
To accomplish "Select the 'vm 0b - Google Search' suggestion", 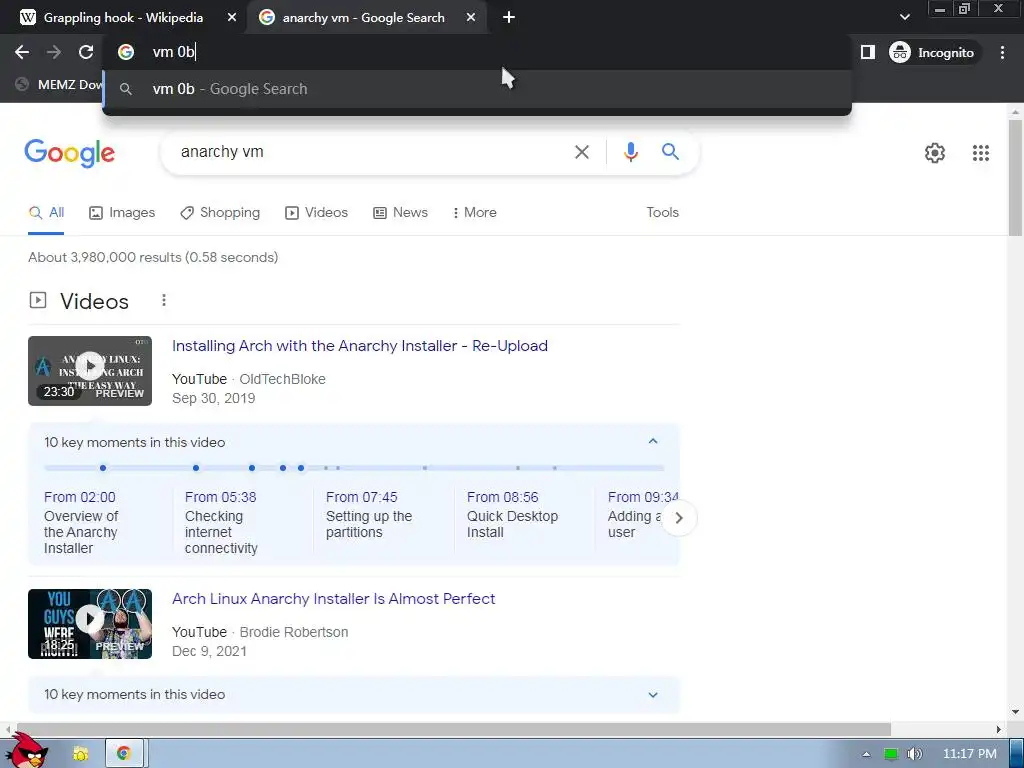I will coord(477,89).
